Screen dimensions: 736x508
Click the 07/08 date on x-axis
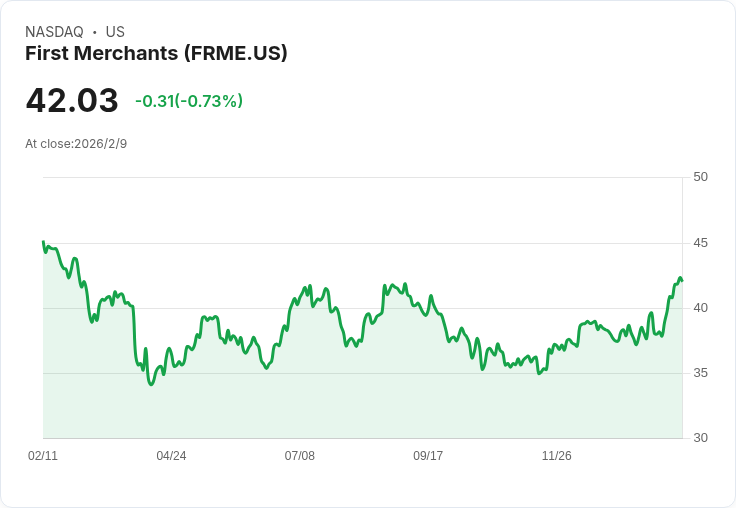coord(299,456)
